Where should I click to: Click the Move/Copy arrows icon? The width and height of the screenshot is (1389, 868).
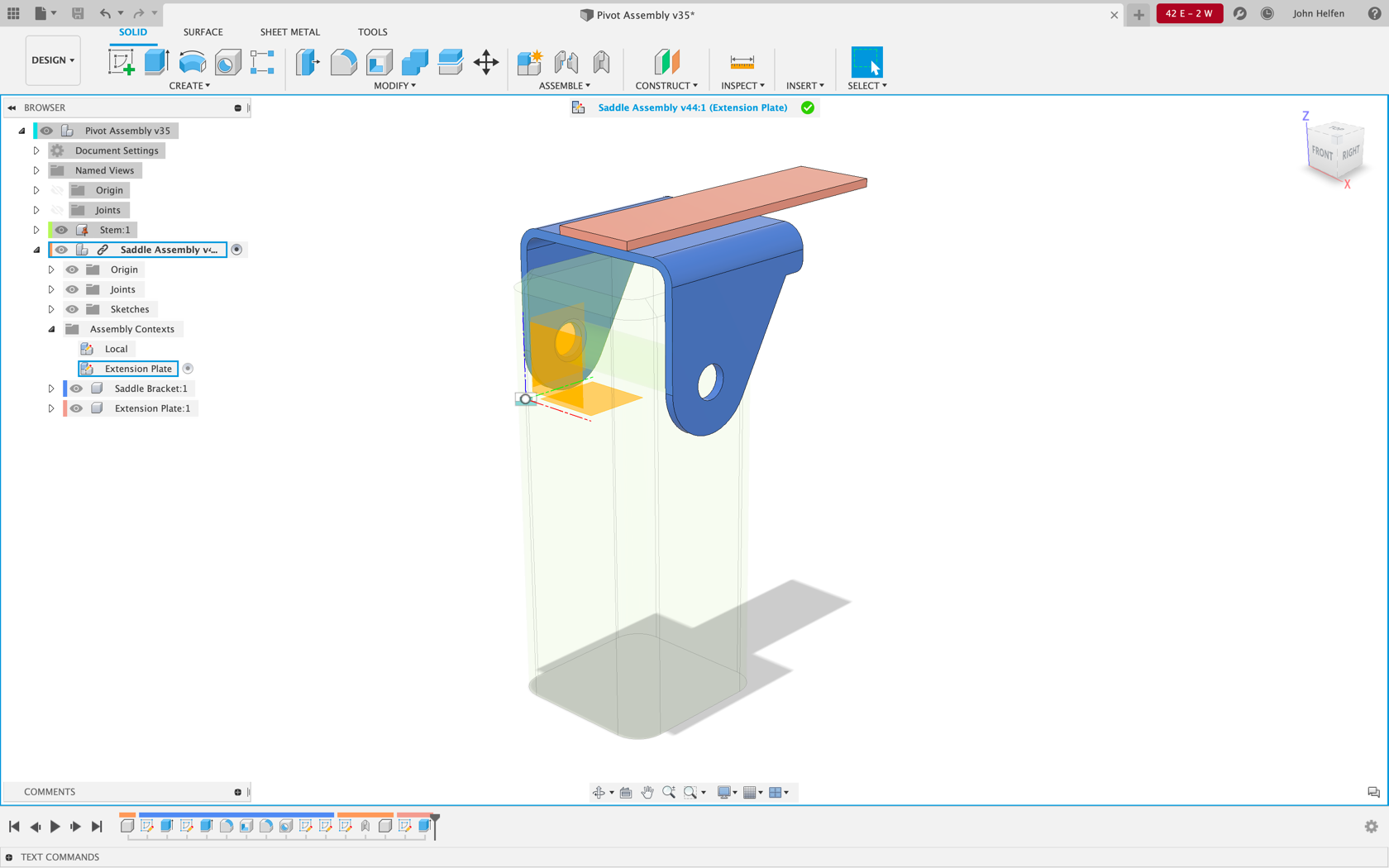tap(486, 62)
